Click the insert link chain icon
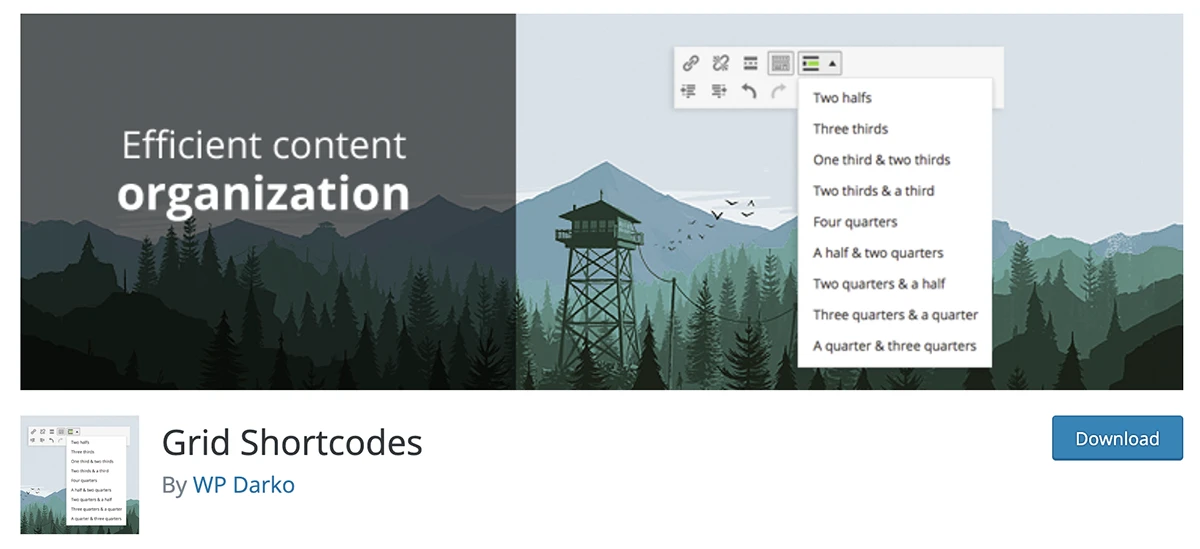The width and height of the screenshot is (1200, 549). [x=690, y=63]
